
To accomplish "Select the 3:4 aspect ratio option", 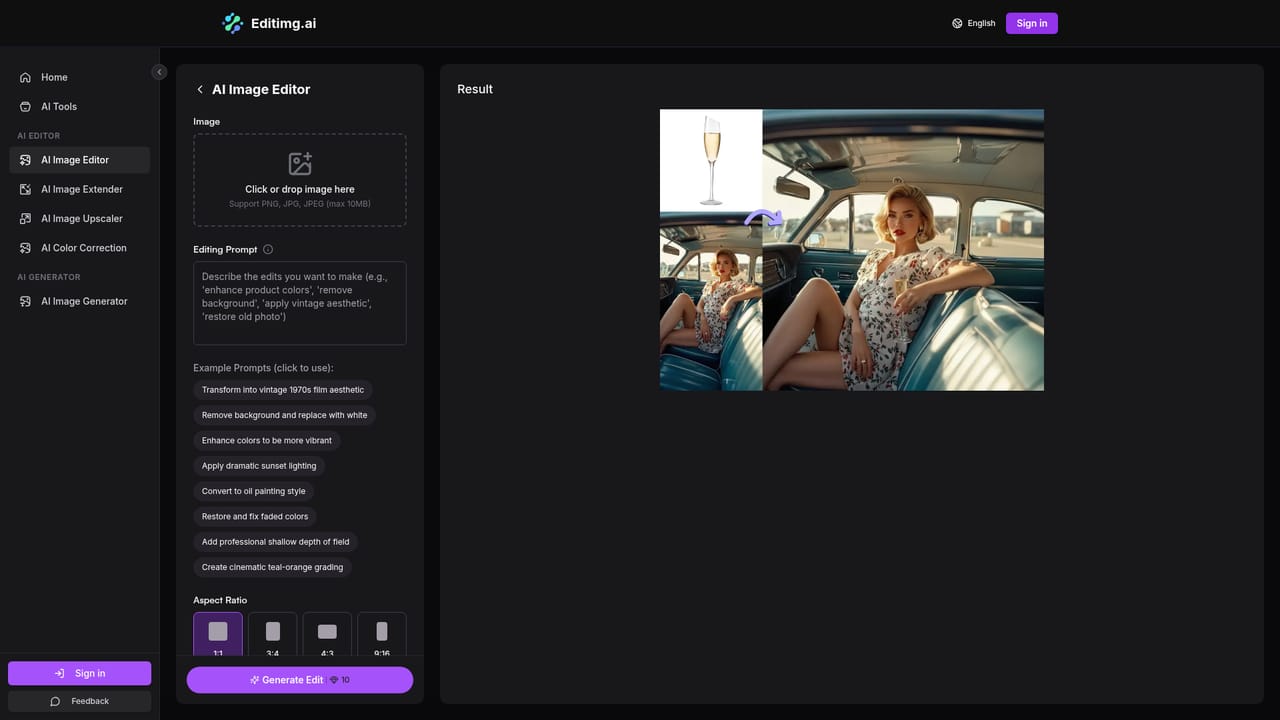I will [273, 635].
